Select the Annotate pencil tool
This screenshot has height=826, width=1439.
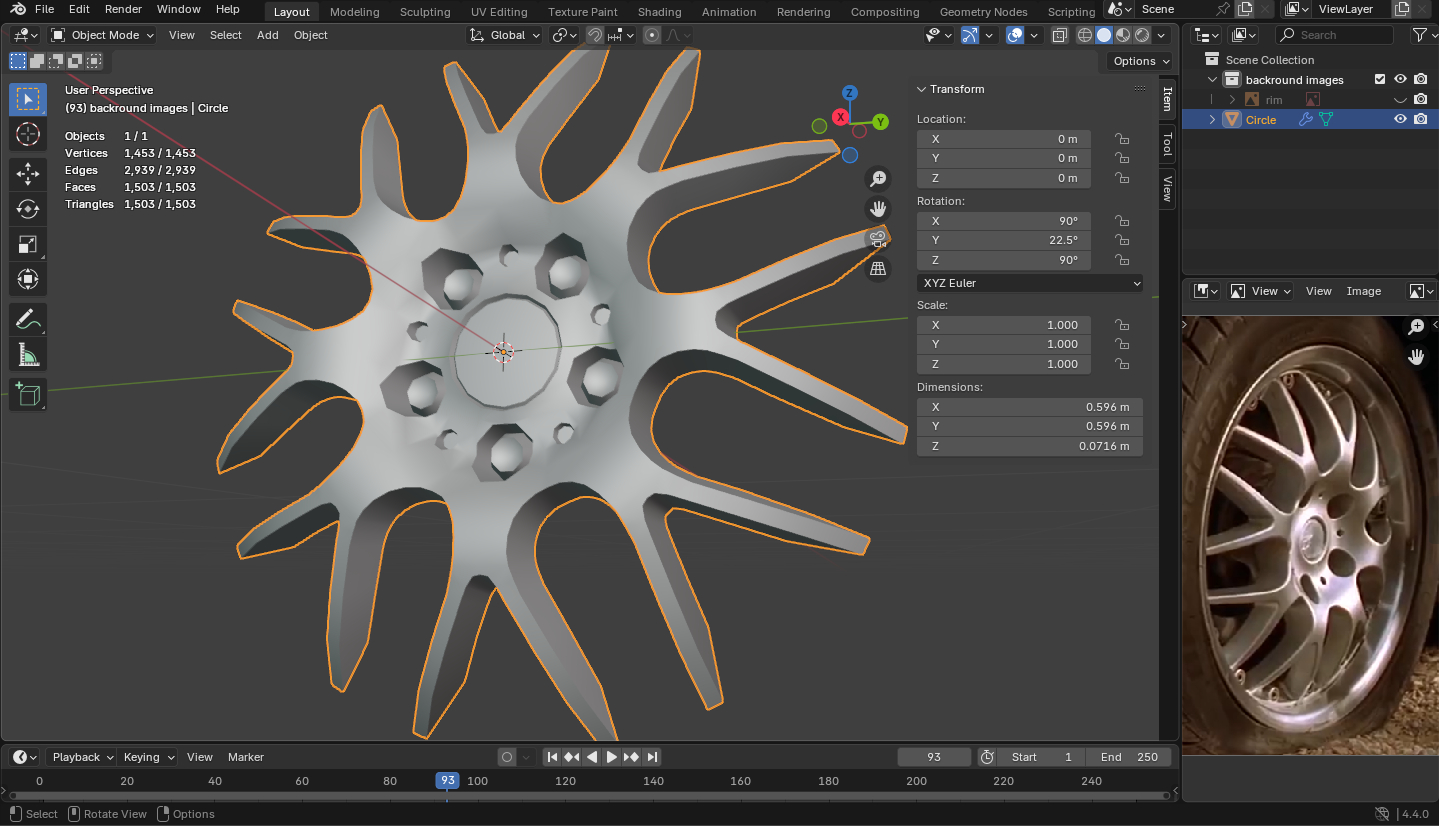(x=28, y=320)
